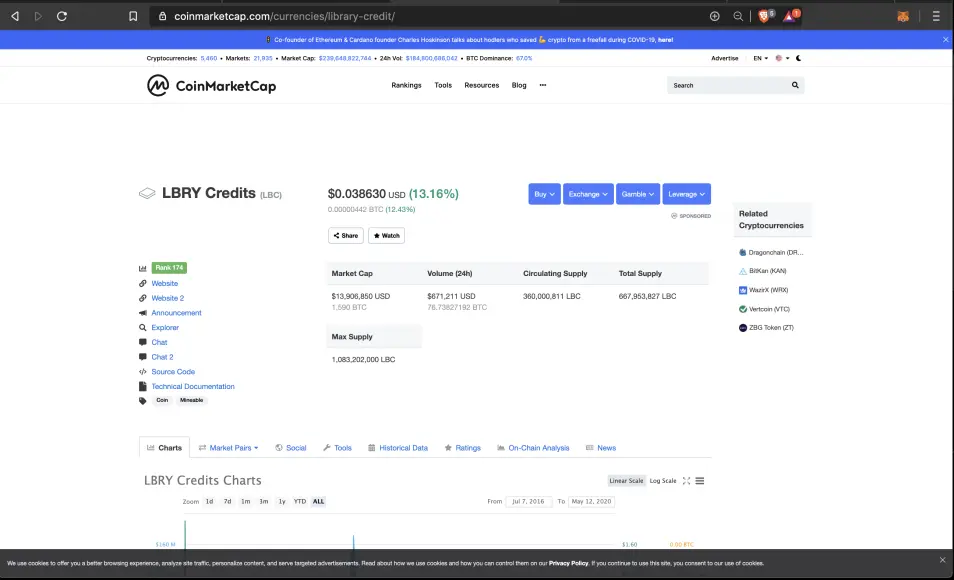Select Linear Scale chart option
The width and height of the screenshot is (954, 580).
(x=626, y=481)
